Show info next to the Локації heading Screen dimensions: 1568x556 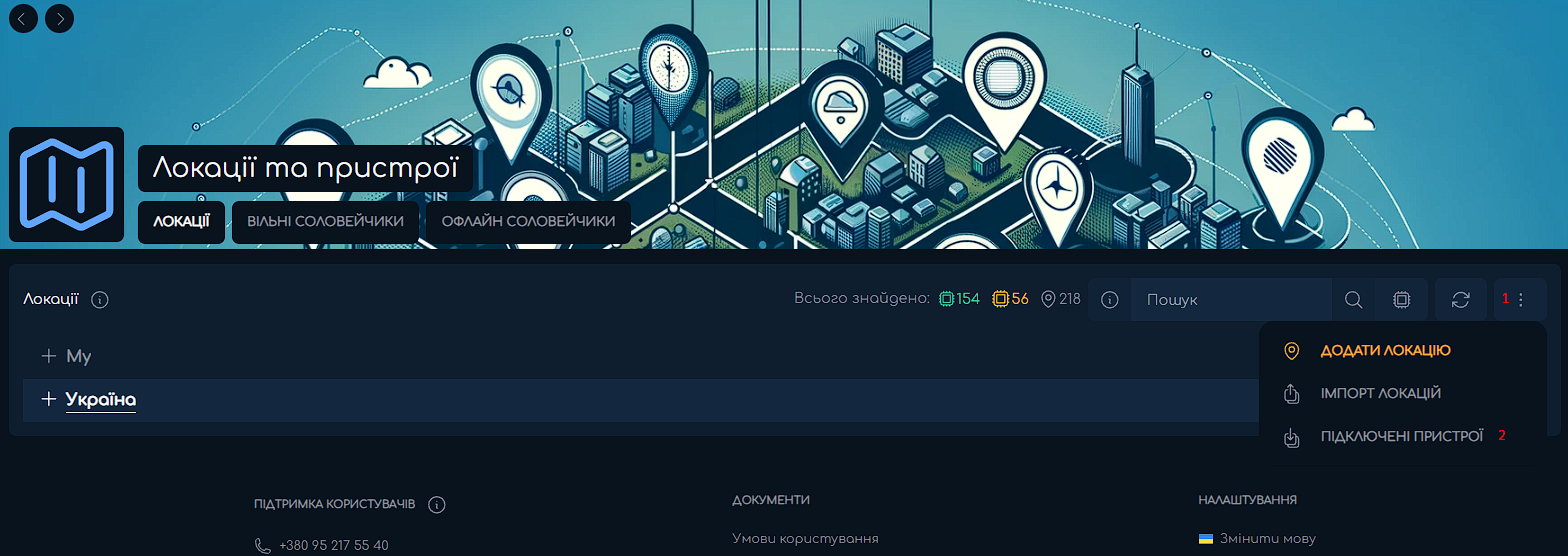tap(100, 300)
